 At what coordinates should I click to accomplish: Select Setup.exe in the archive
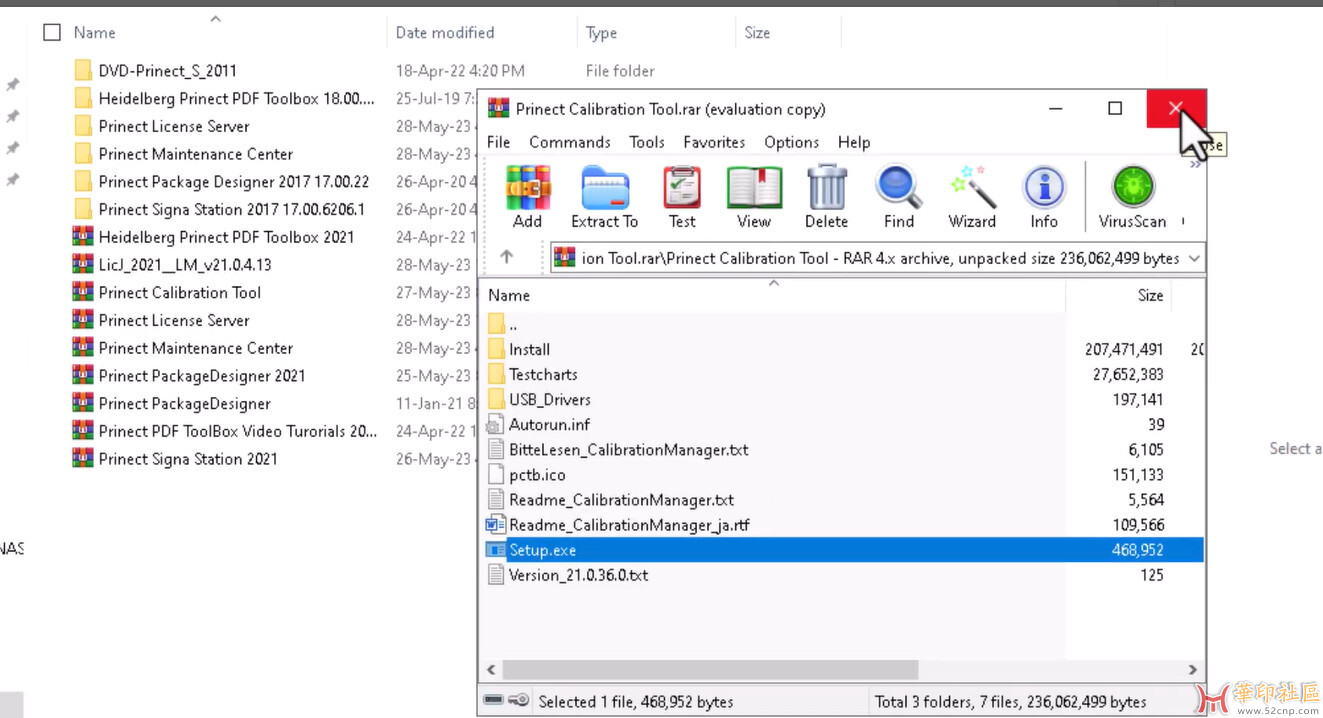(x=843, y=549)
